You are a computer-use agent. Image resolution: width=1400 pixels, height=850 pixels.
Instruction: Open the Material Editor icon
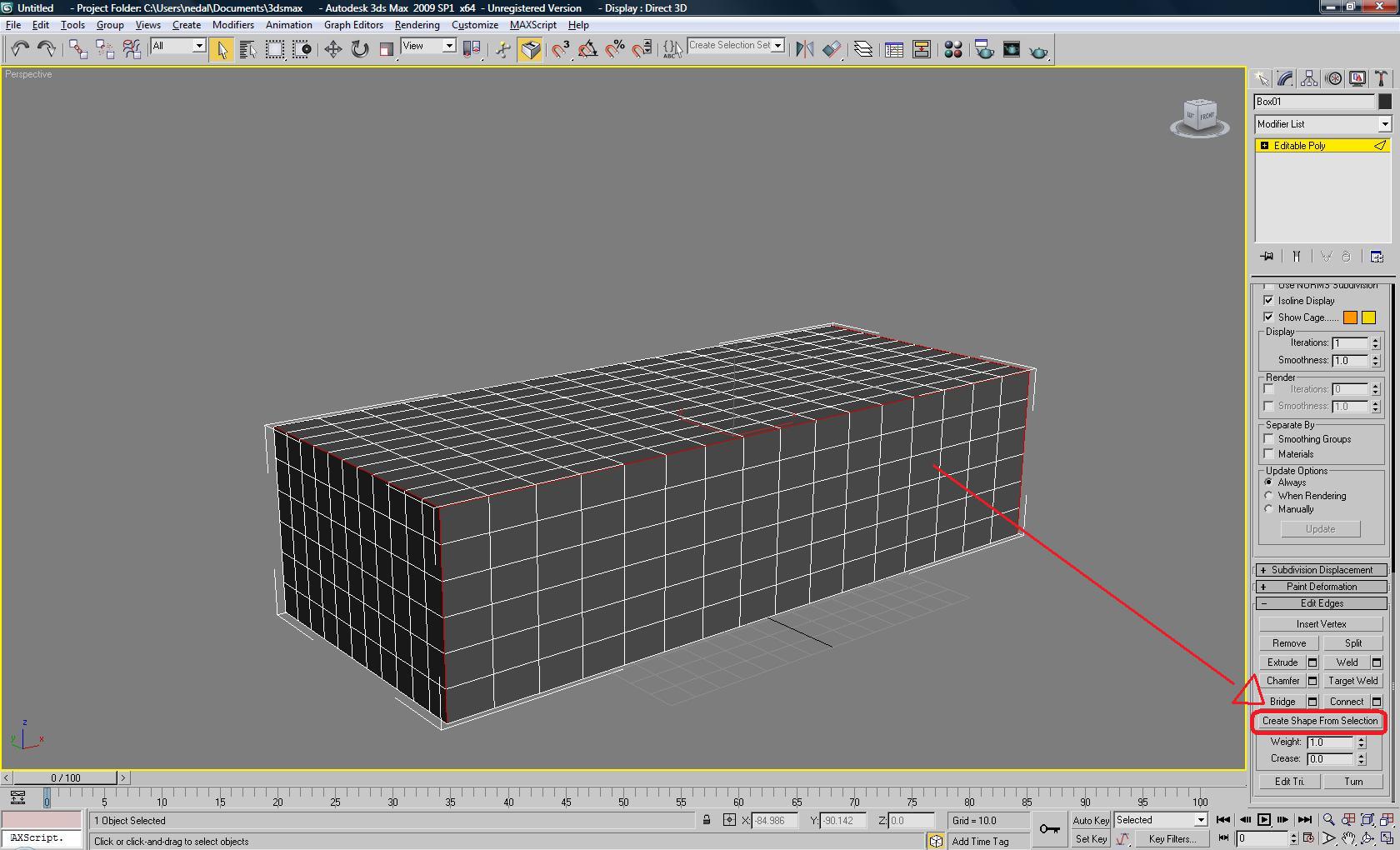952,49
